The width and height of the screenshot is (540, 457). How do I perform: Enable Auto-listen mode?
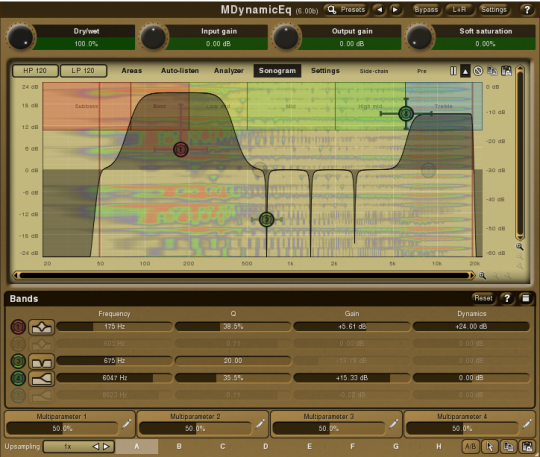(x=180, y=71)
